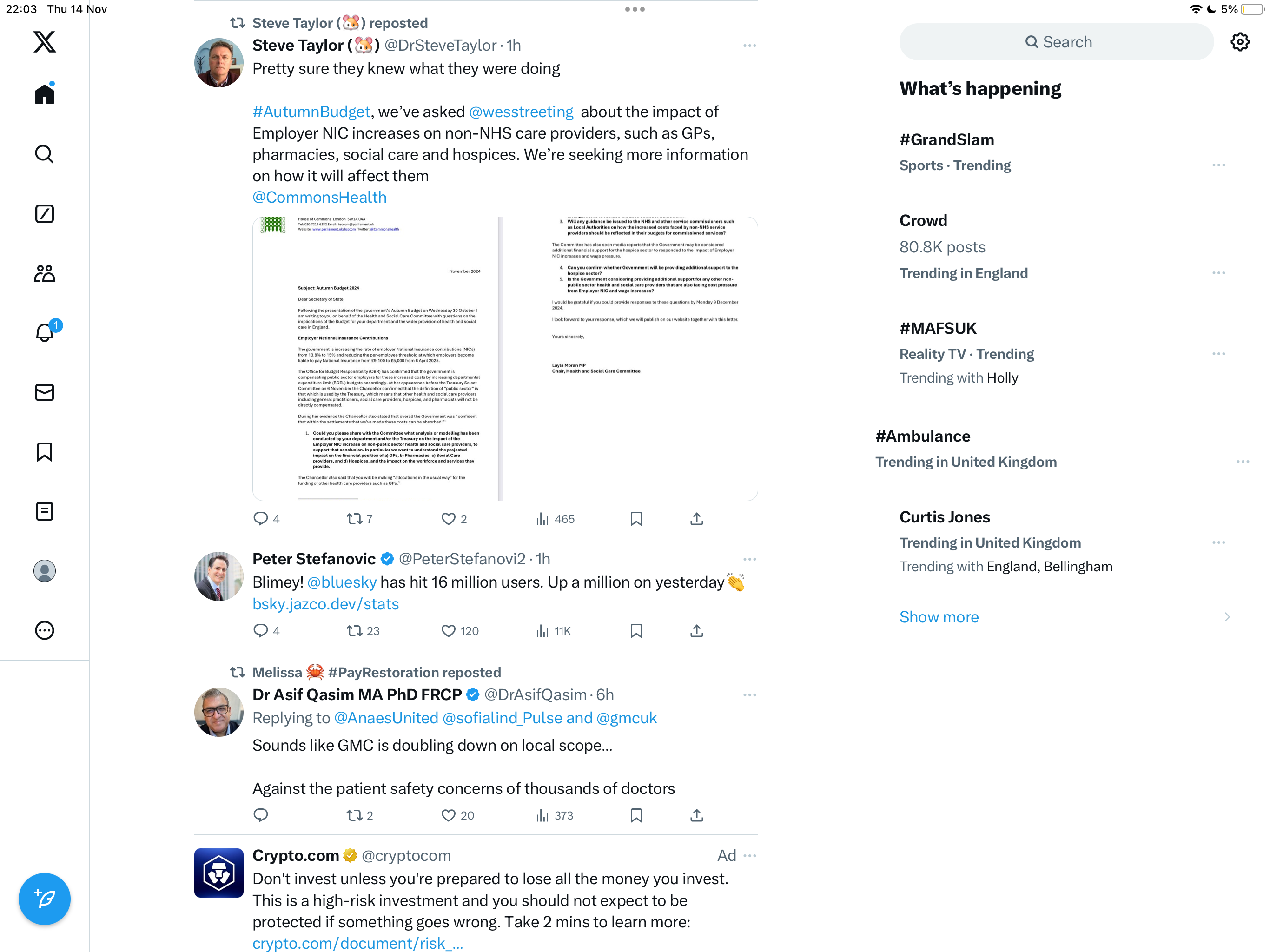Open the Grok icon in sidebar
1270x952 pixels.
pyautogui.click(x=44, y=214)
